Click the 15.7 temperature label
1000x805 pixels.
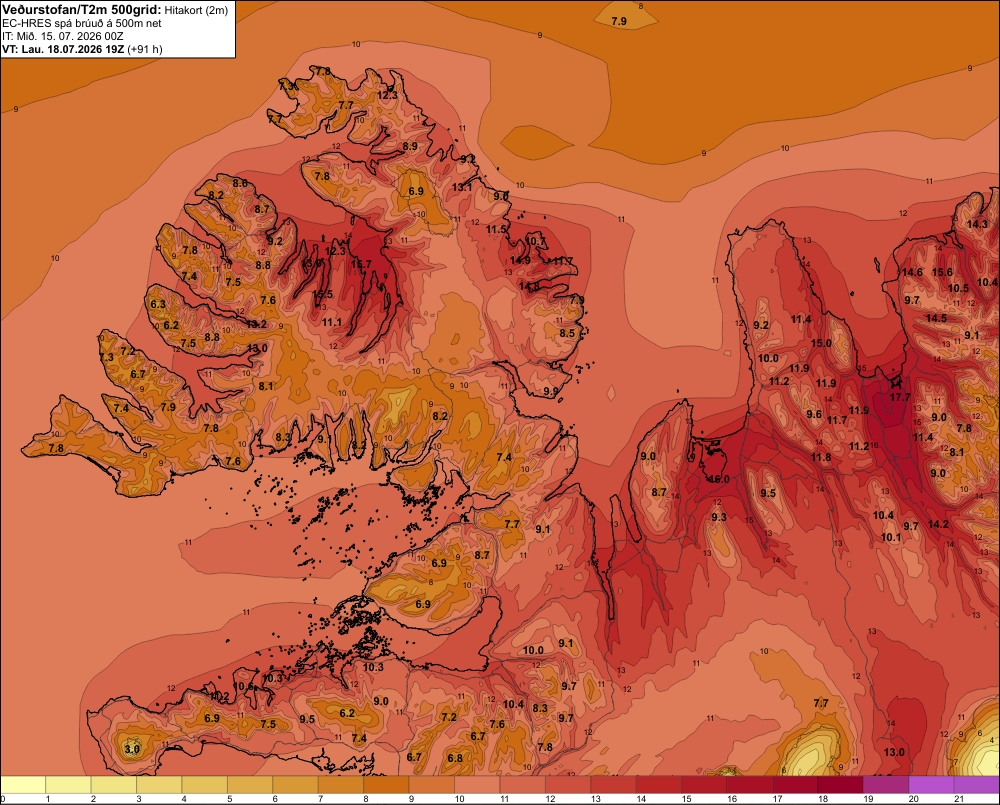pyautogui.click(x=360, y=264)
